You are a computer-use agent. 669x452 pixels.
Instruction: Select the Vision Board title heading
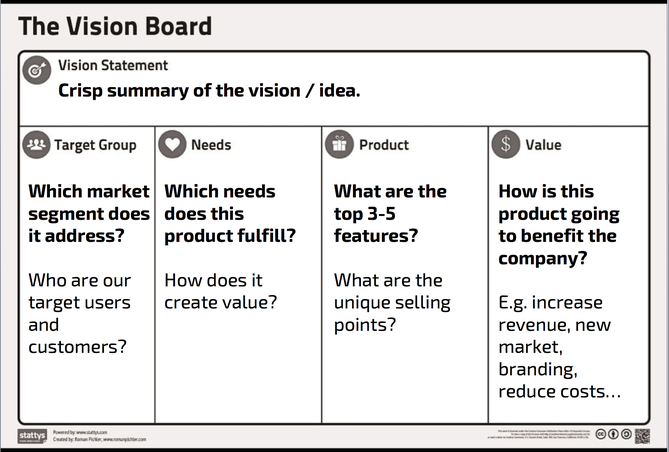115,26
